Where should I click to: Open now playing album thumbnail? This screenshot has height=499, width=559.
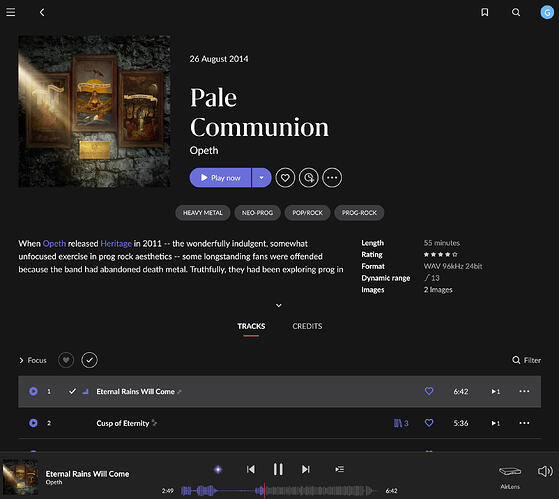coord(20,477)
